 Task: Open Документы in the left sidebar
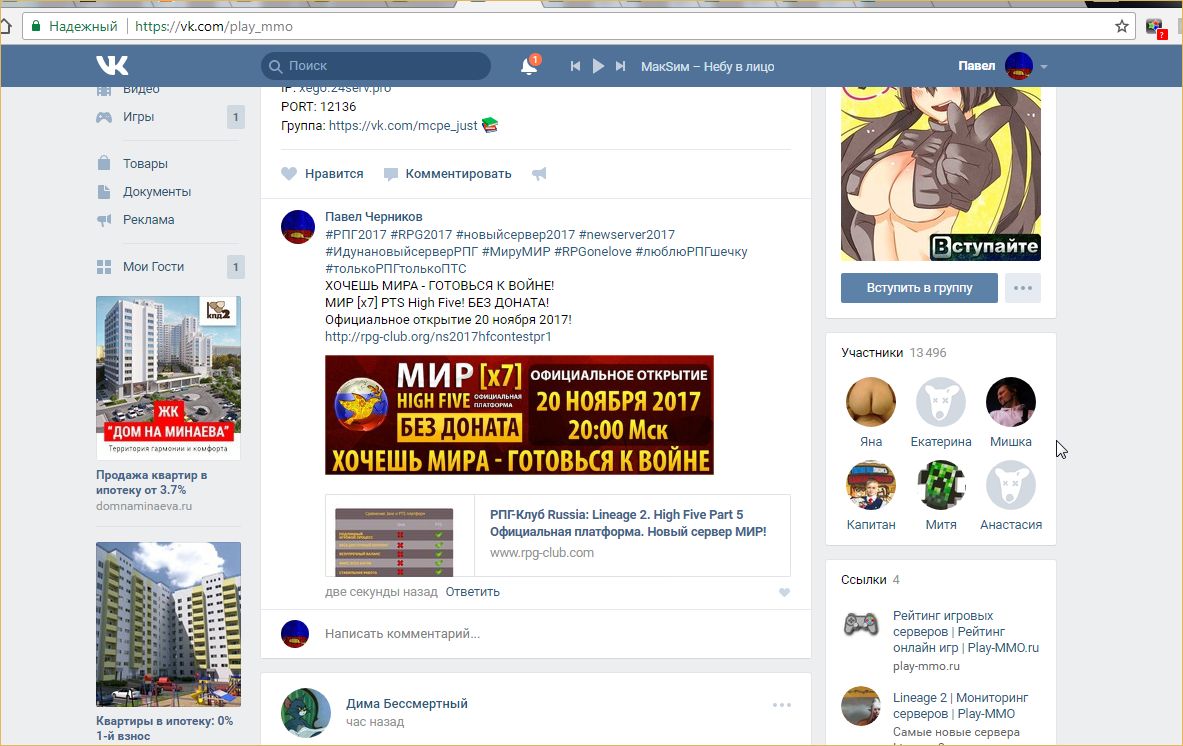[x=156, y=191]
